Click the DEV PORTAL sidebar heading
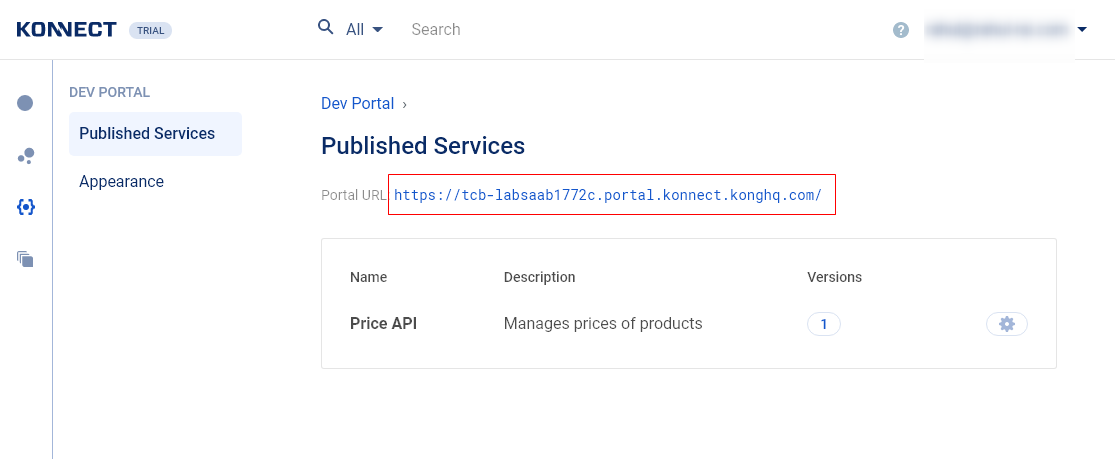The height and width of the screenshot is (459, 1115). pos(110,93)
